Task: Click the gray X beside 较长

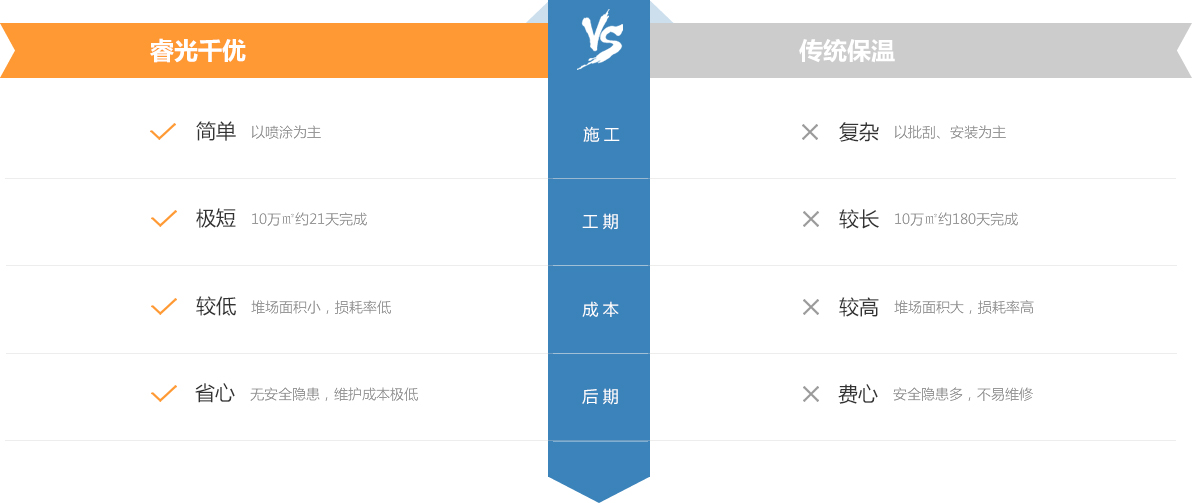Action: pos(810,220)
